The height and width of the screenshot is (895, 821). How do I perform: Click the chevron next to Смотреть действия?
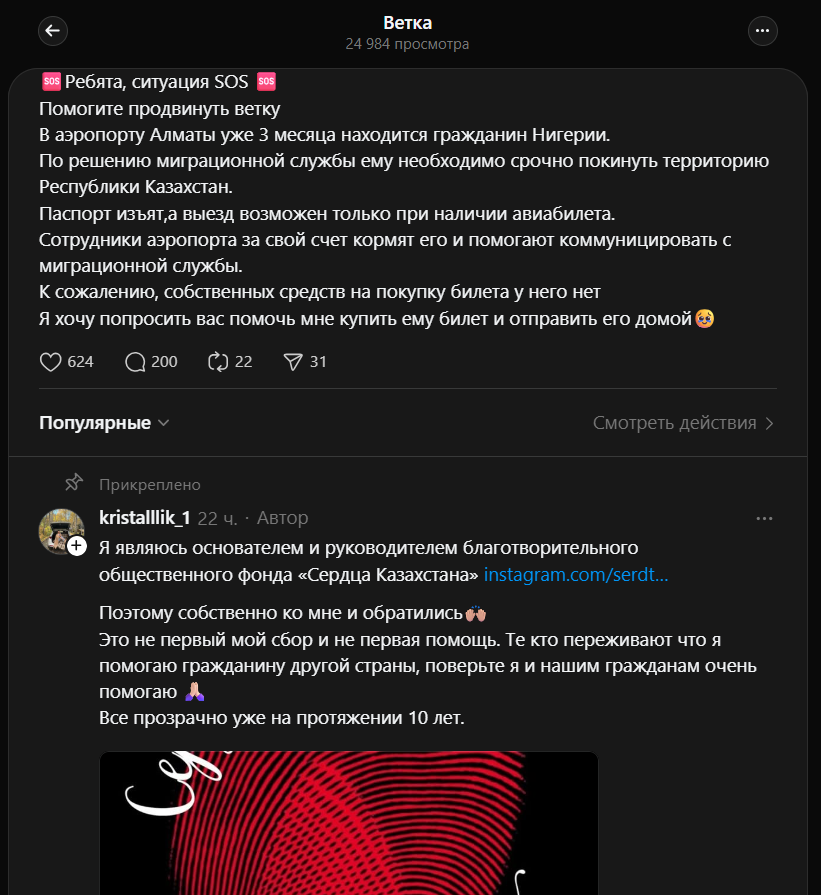point(769,423)
